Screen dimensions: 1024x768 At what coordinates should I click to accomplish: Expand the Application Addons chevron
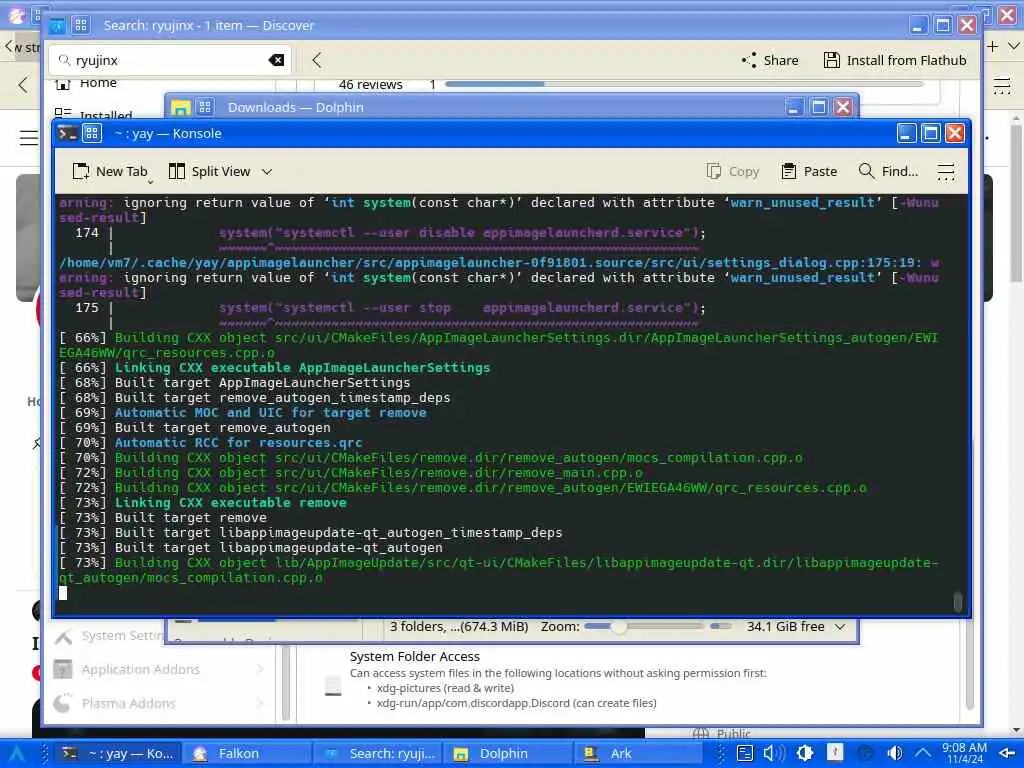260,669
